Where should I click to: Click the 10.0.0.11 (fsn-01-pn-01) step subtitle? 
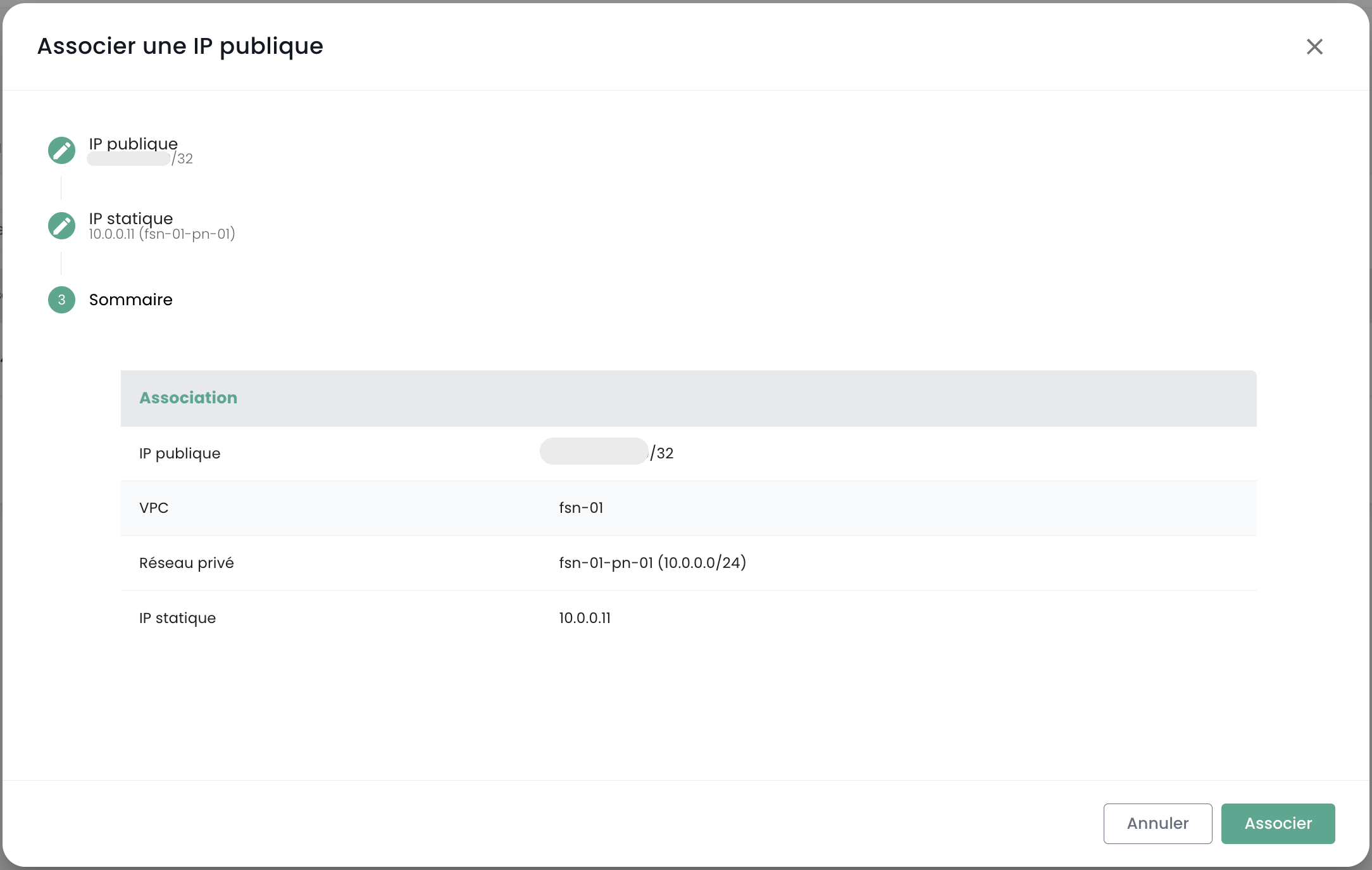(x=161, y=234)
